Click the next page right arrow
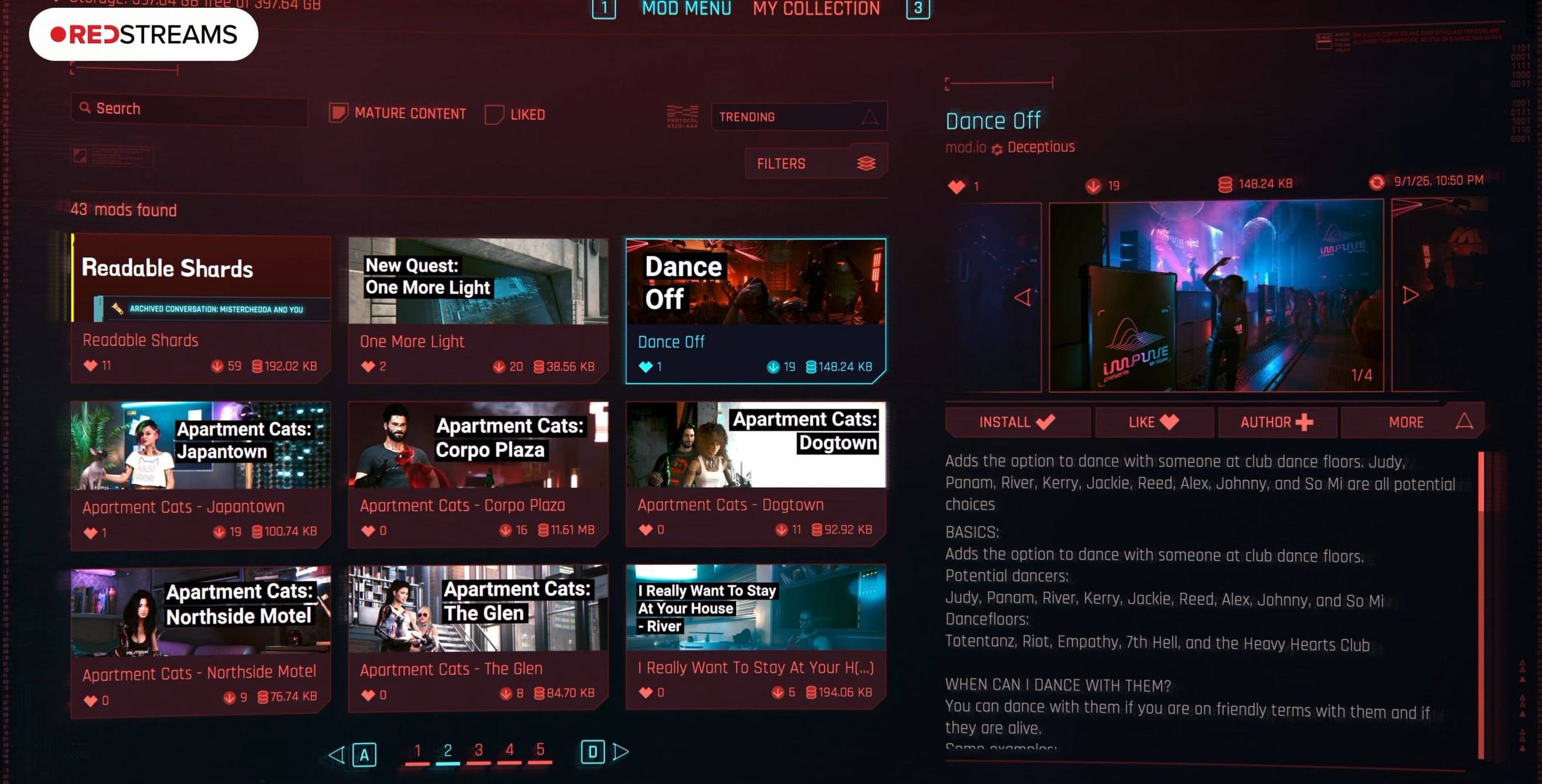 pos(620,751)
